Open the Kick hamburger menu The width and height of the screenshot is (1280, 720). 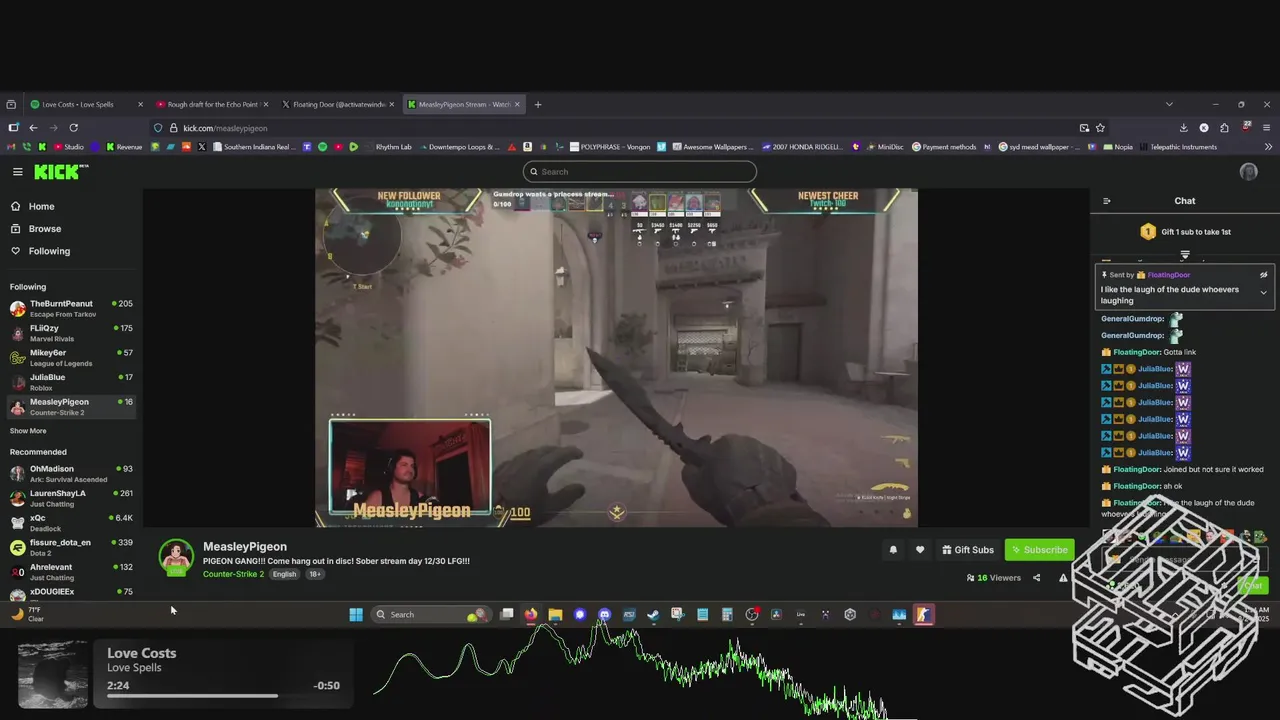pos(17,172)
